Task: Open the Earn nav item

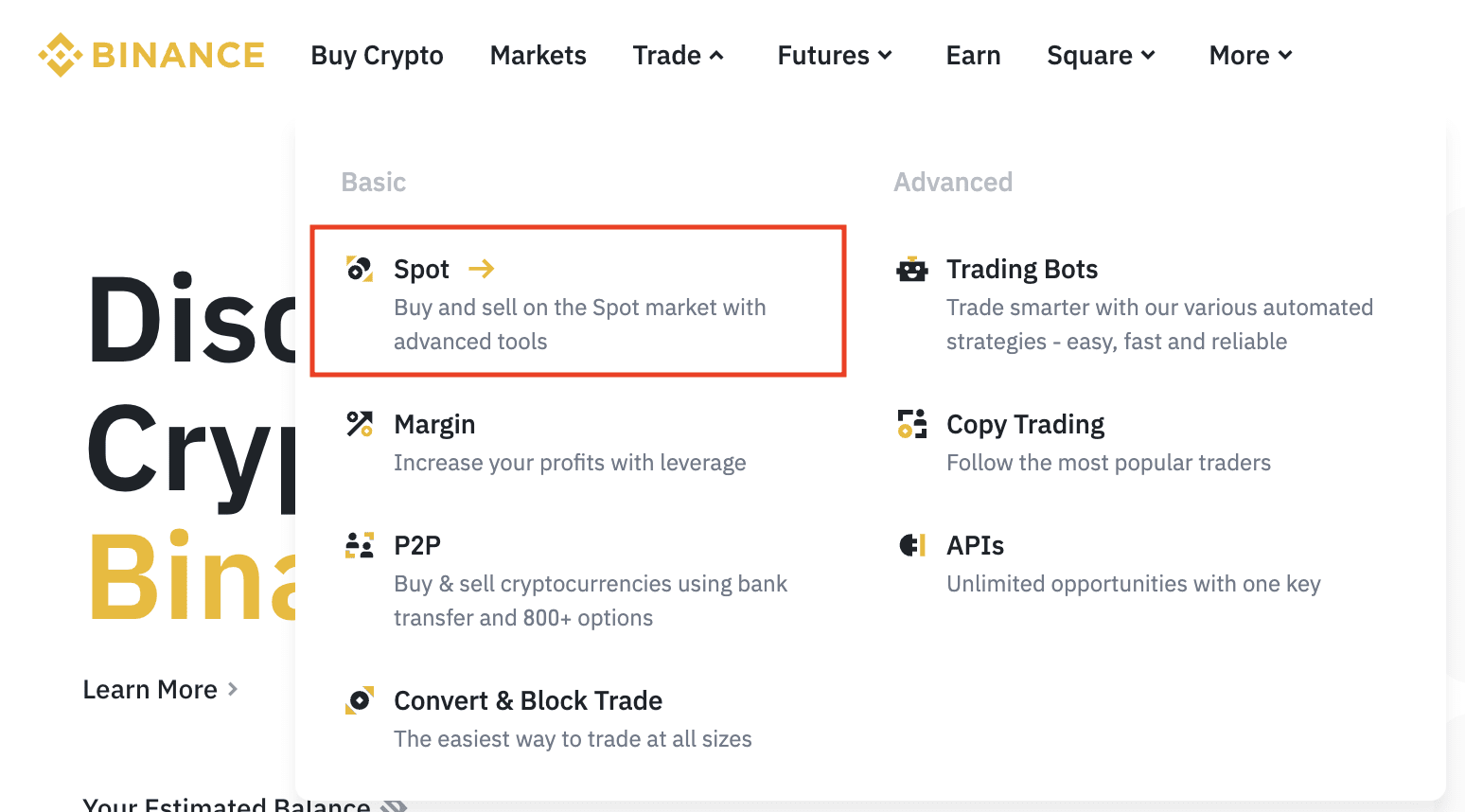Action: point(973,56)
